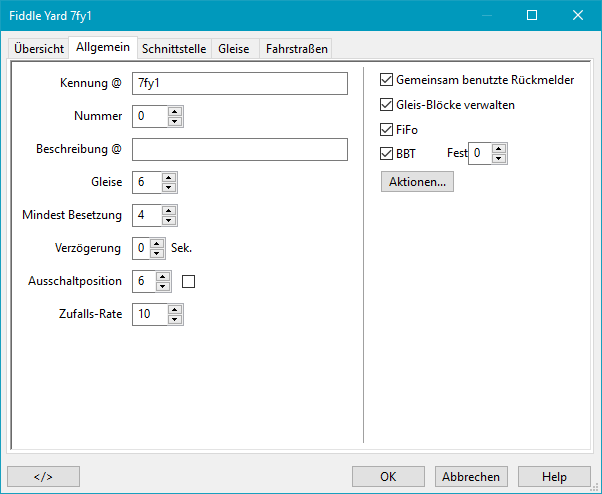Image resolution: width=602 pixels, height=494 pixels.
Task: Click the Kennung field containing 7fy1
Action: pos(239,83)
